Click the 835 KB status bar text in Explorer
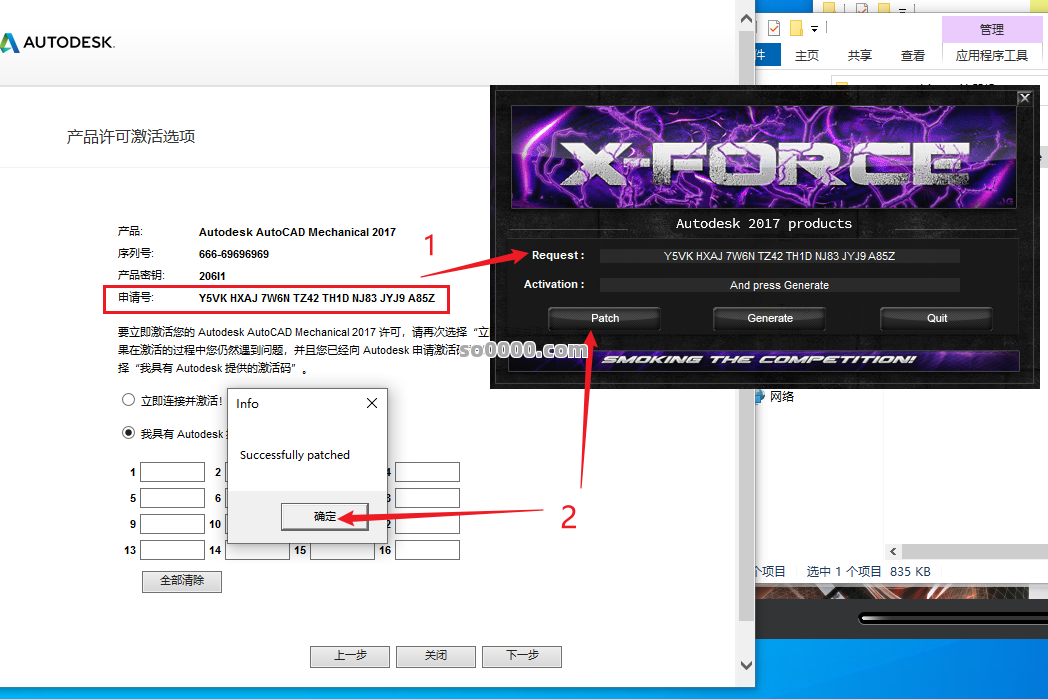This screenshot has width=1048, height=699. point(910,572)
